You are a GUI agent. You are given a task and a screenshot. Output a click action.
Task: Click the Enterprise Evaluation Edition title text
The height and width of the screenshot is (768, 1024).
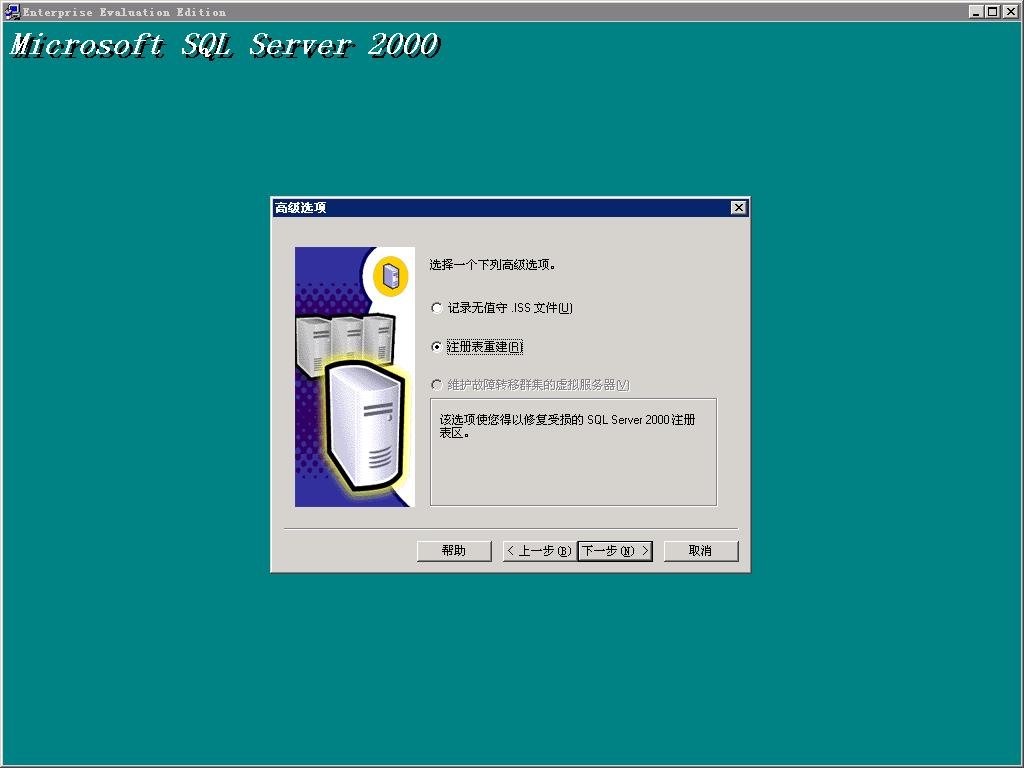(125, 12)
